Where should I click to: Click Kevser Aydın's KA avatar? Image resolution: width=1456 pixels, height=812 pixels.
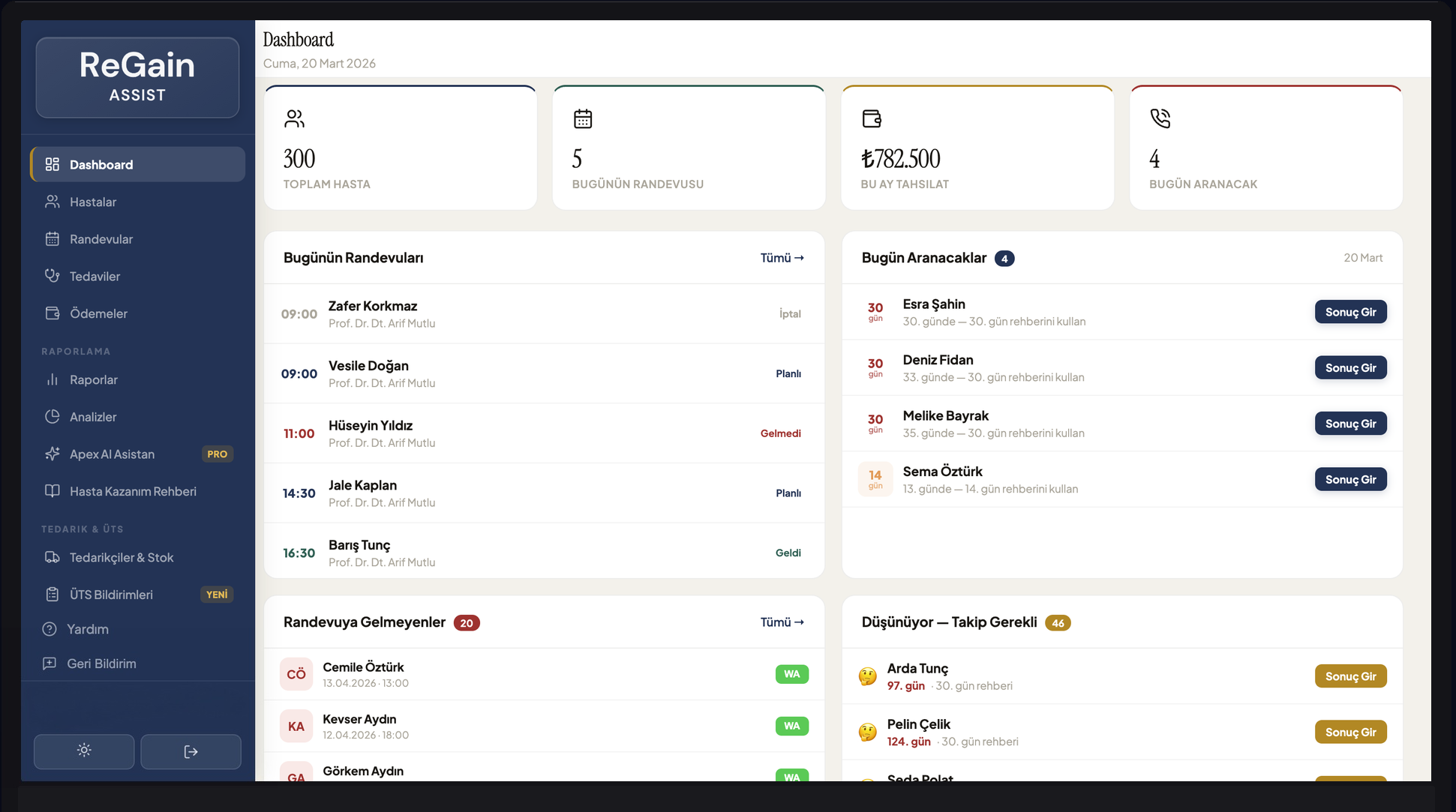(x=296, y=726)
